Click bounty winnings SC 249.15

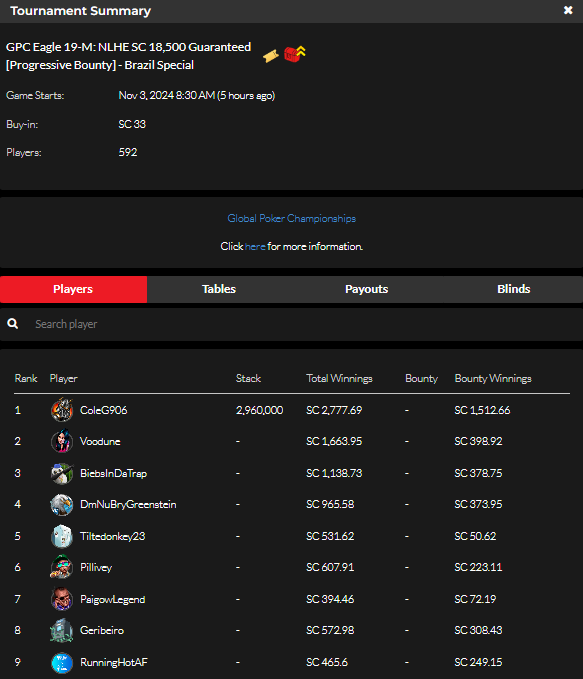pyautogui.click(x=478, y=662)
